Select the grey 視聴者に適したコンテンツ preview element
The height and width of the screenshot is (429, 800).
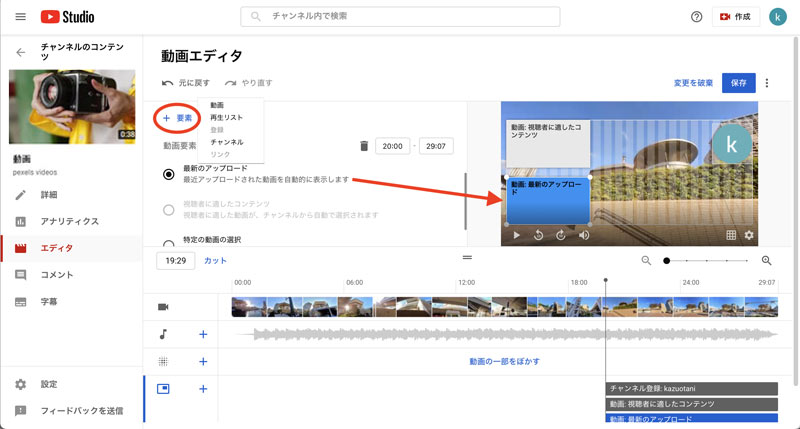click(548, 144)
